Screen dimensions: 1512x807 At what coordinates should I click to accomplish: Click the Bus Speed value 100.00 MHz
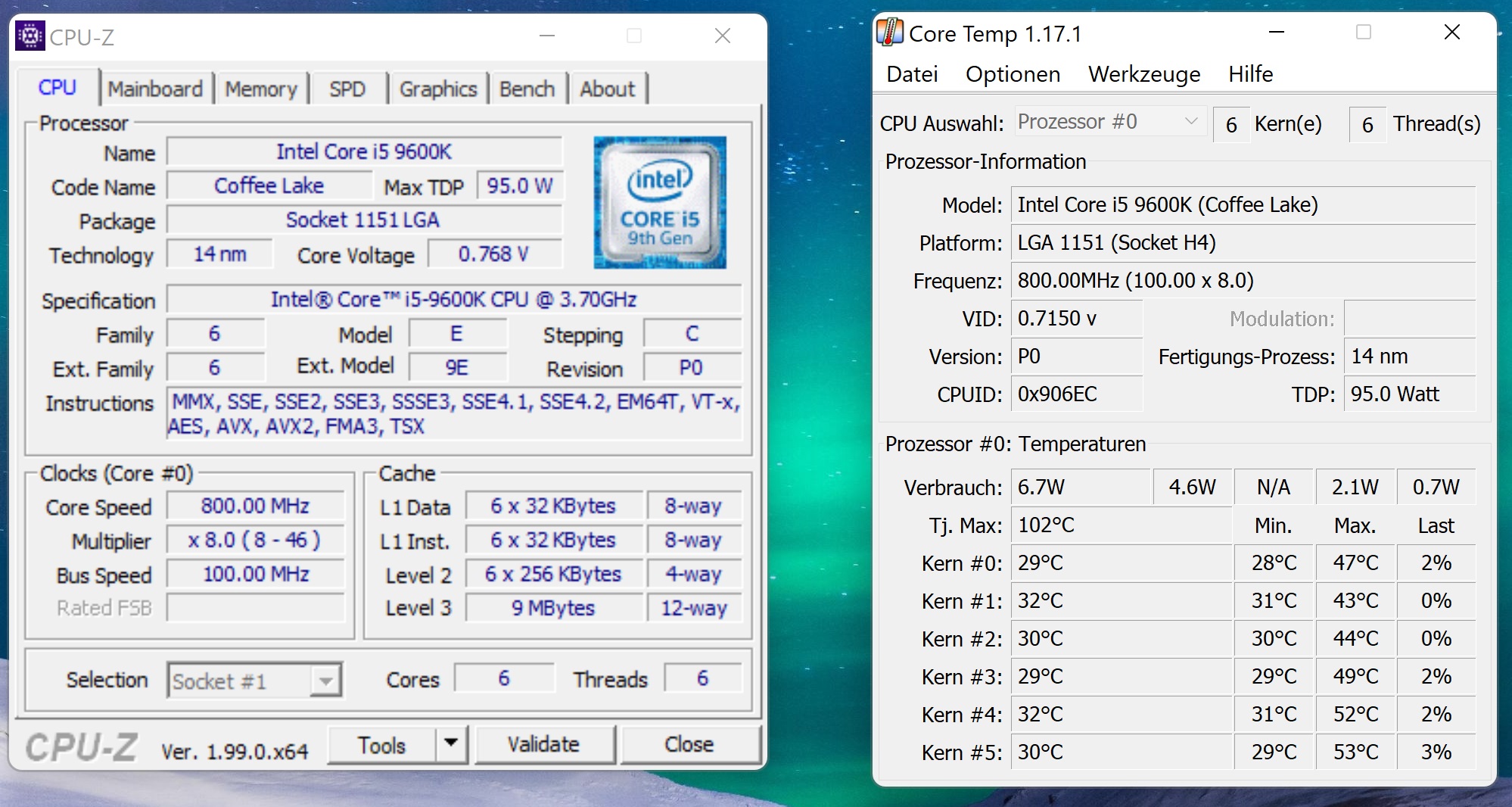255,574
